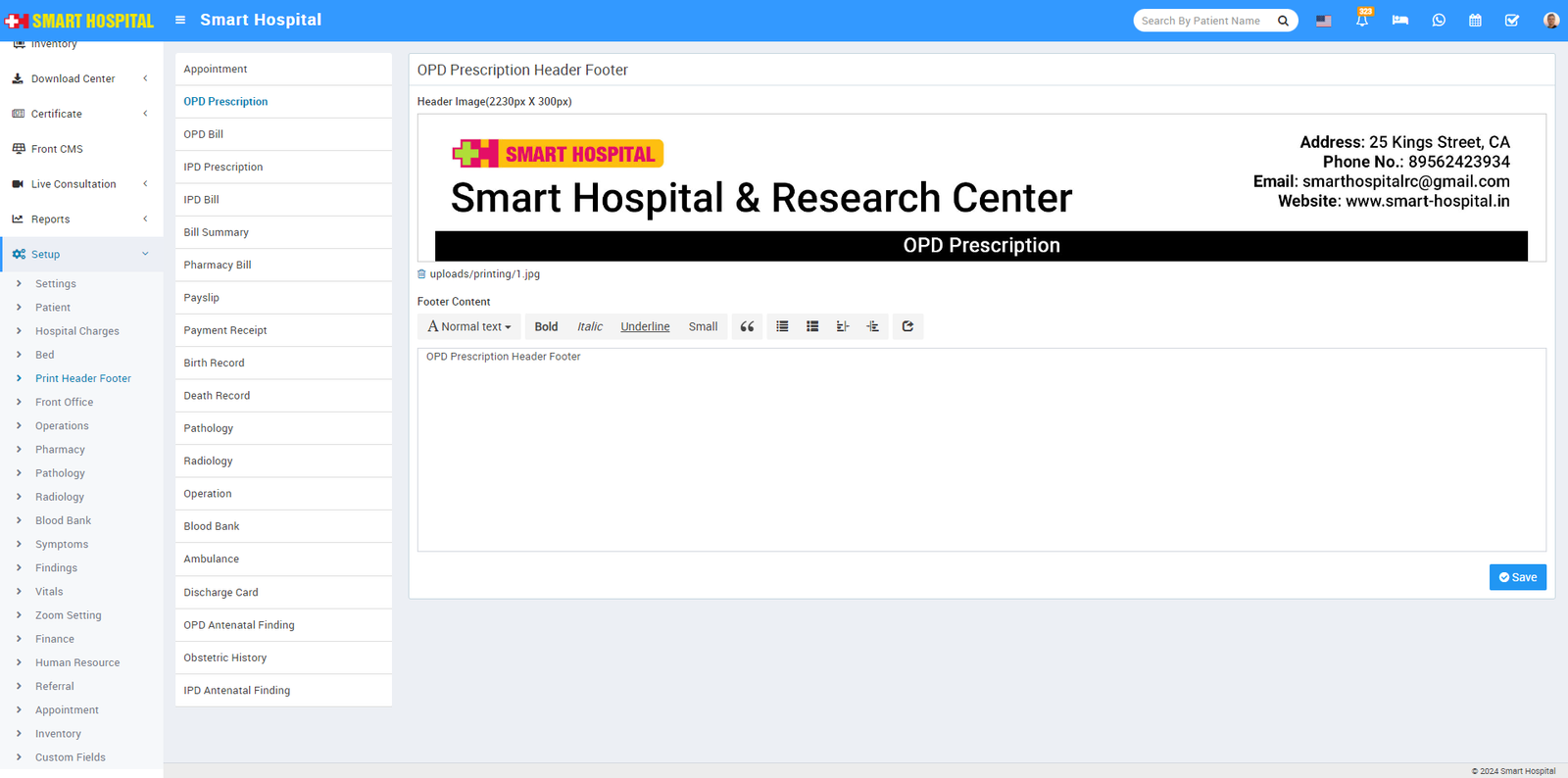Open the task checklist icon
Image resolution: width=1568 pixels, height=778 pixels.
(x=1511, y=21)
